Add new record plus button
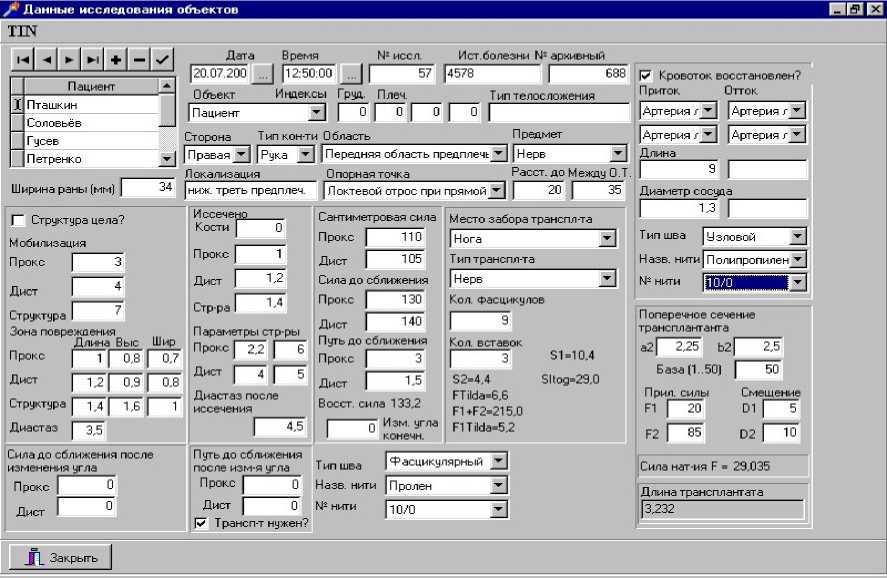The image size is (887, 578). 115,59
